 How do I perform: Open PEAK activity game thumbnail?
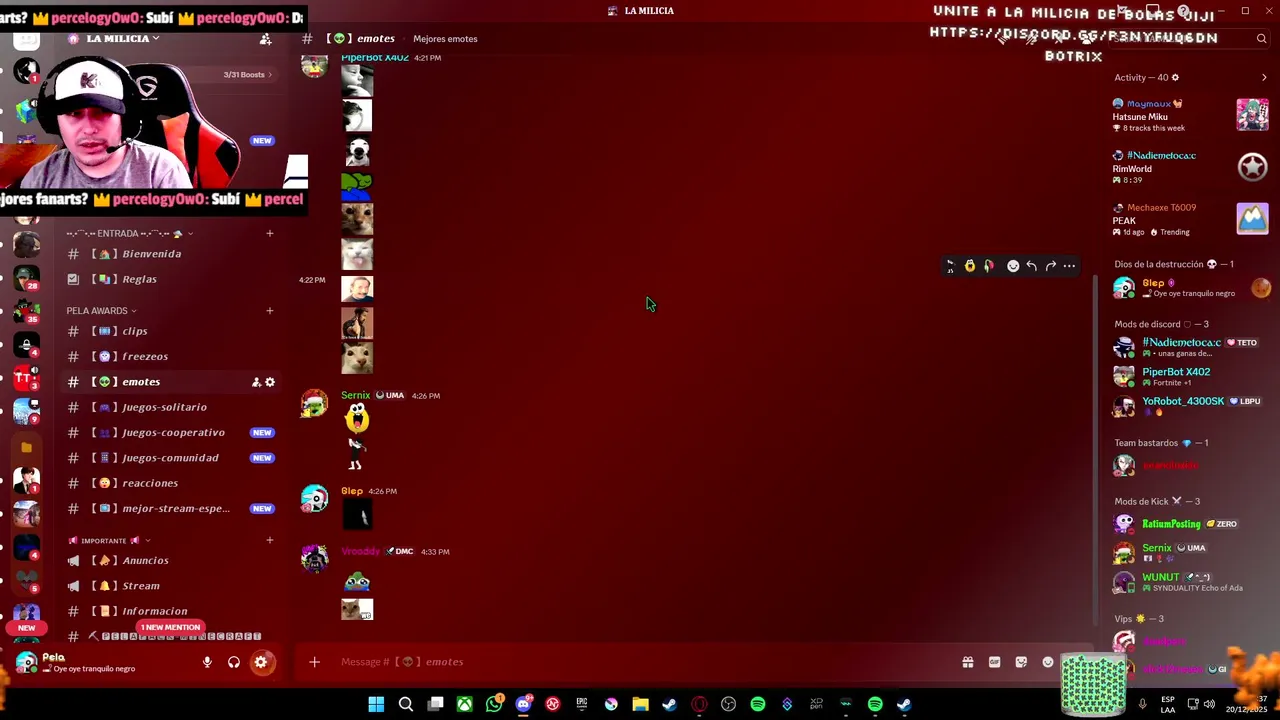point(1252,218)
